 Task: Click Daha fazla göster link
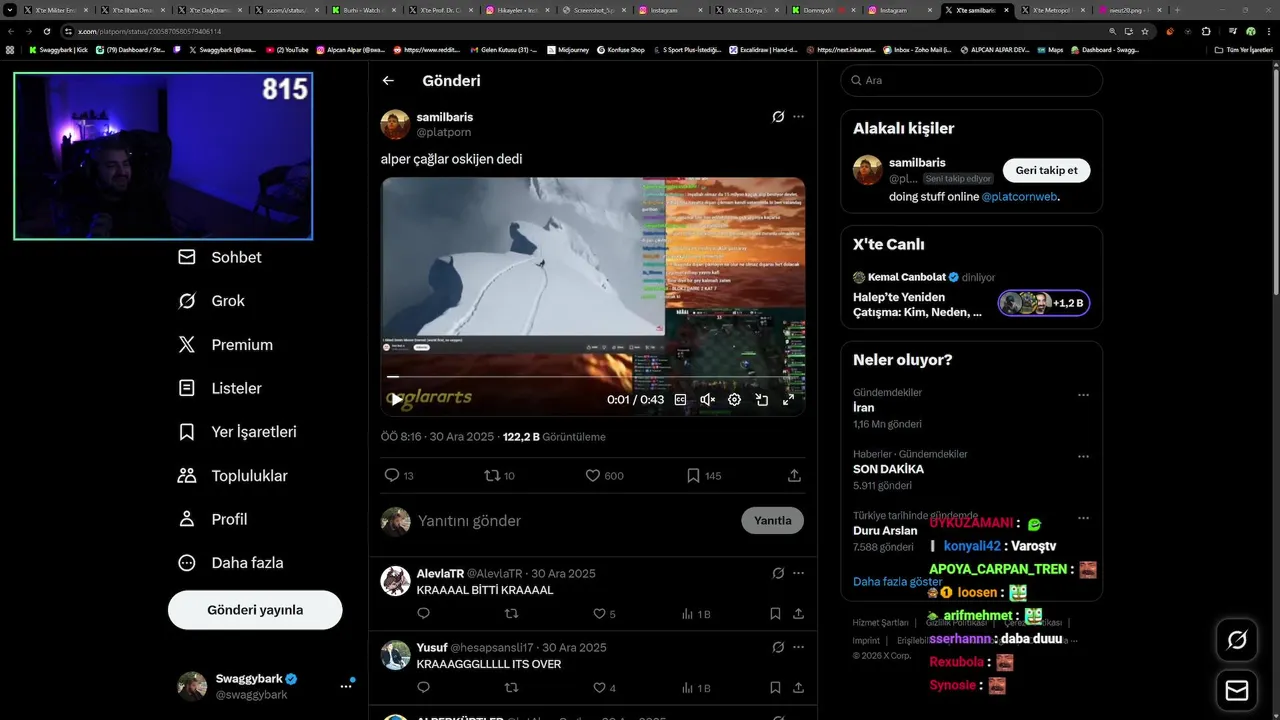(897, 582)
